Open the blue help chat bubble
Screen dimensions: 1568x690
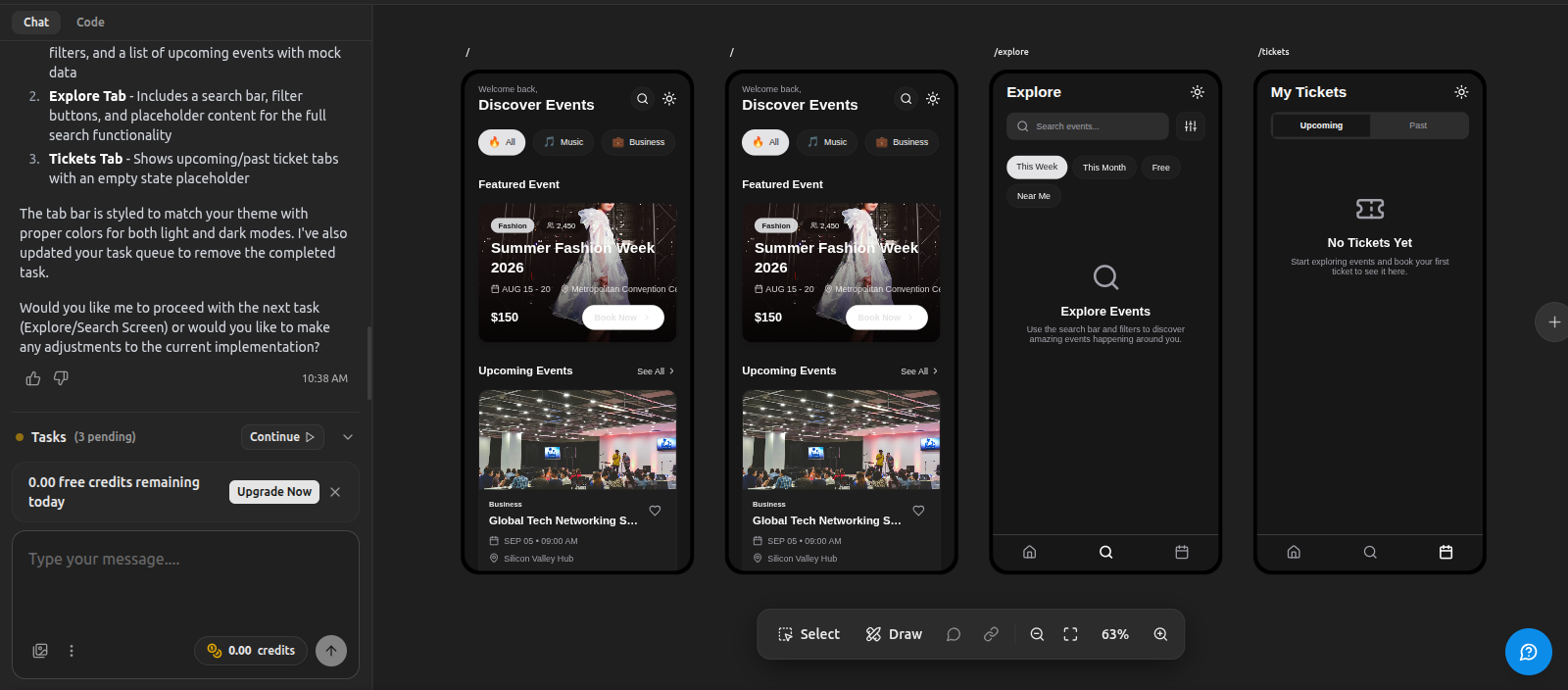tap(1529, 652)
